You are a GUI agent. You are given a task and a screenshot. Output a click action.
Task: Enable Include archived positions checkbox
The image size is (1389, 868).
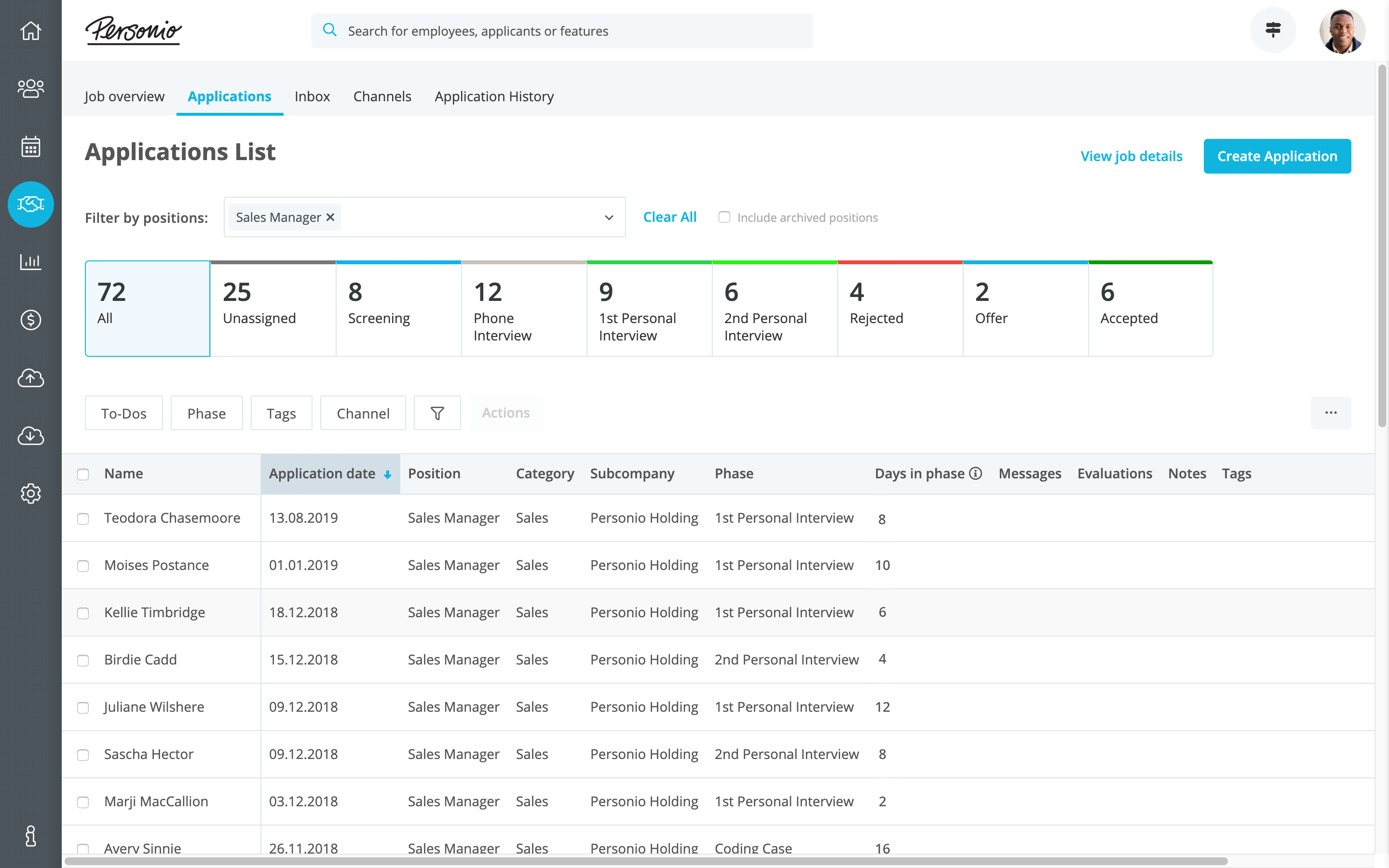724,217
